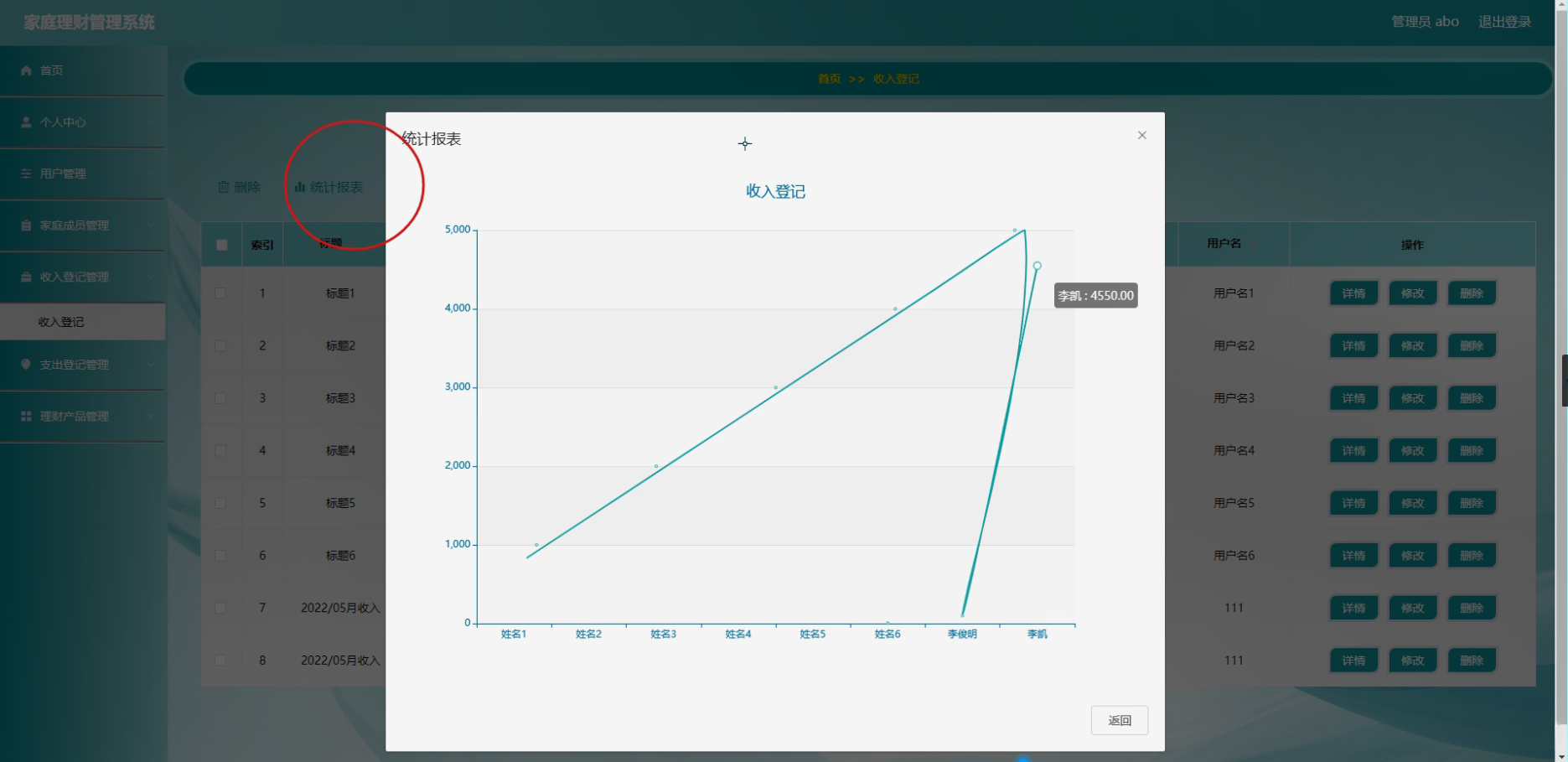Click the grid icon of 理财产品管理

click(x=26, y=417)
